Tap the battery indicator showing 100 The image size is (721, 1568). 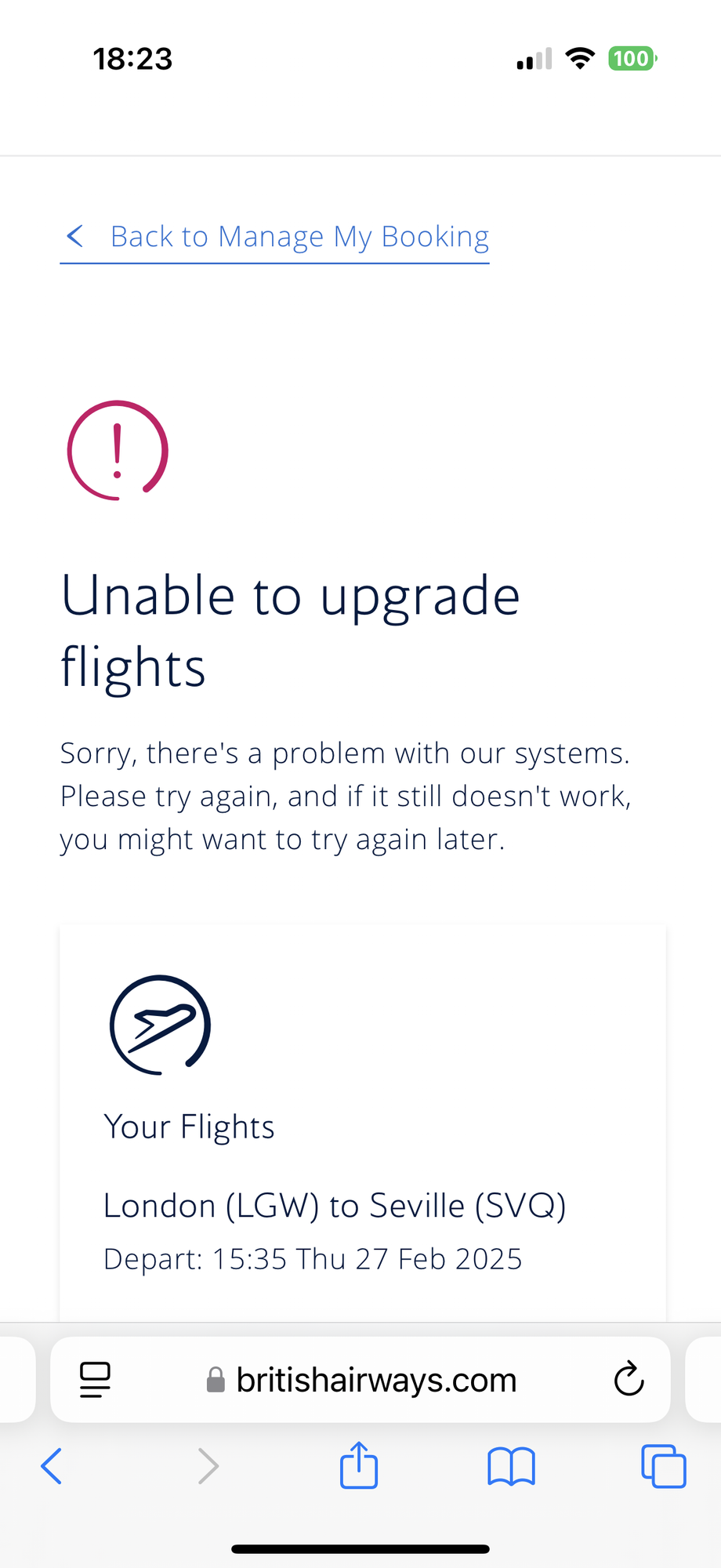pyautogui.click(x=632, y=59)
